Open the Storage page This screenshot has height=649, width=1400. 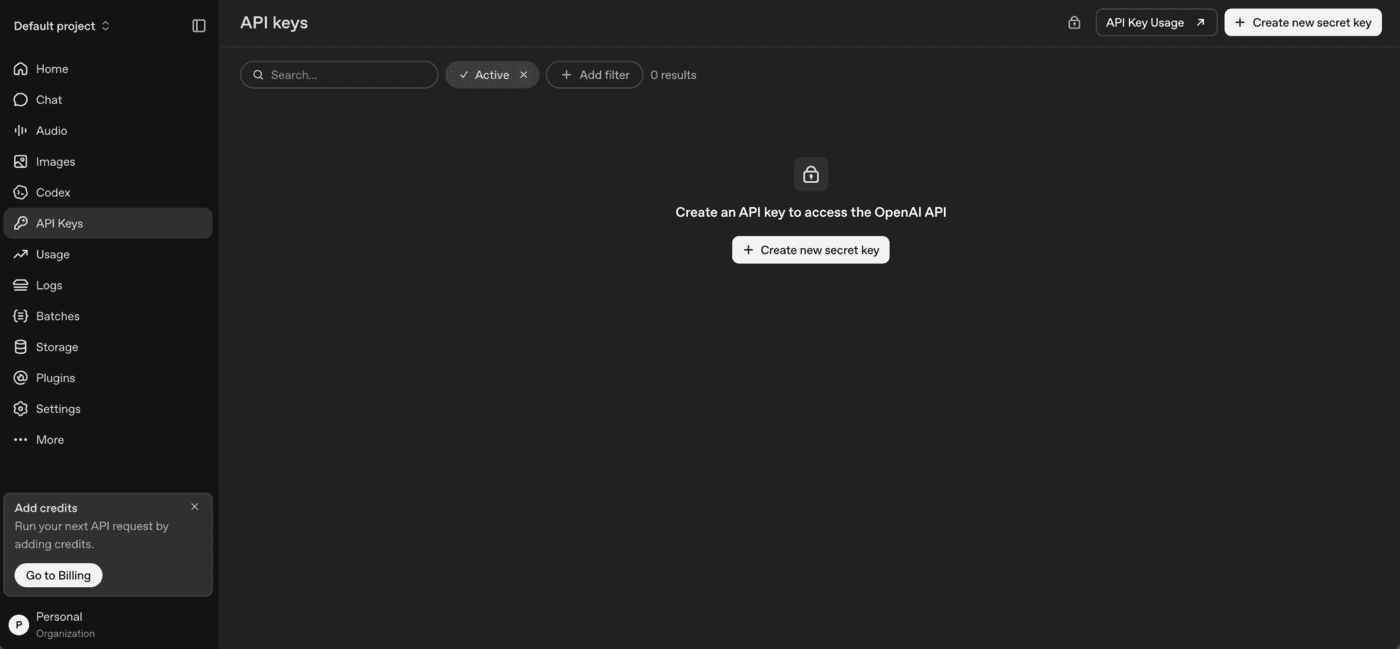[108, 348]
